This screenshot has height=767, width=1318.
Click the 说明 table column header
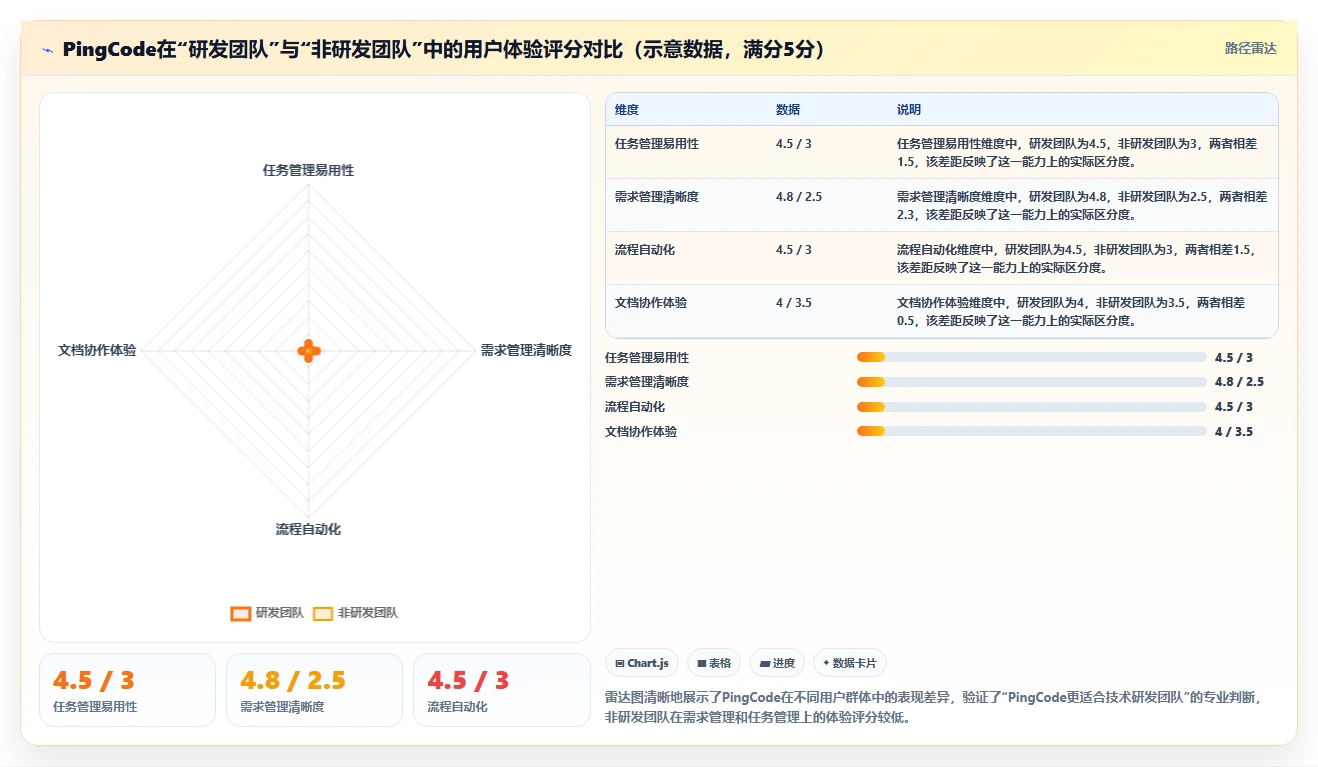pyautogui.click(x=909, y=110)
